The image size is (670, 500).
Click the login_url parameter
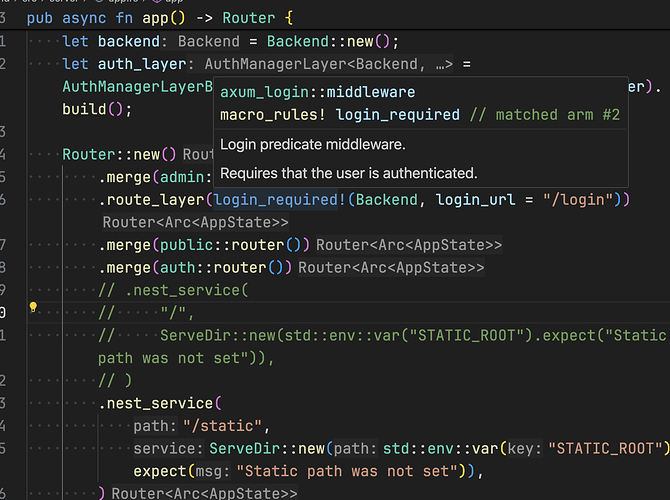(476, 200)
